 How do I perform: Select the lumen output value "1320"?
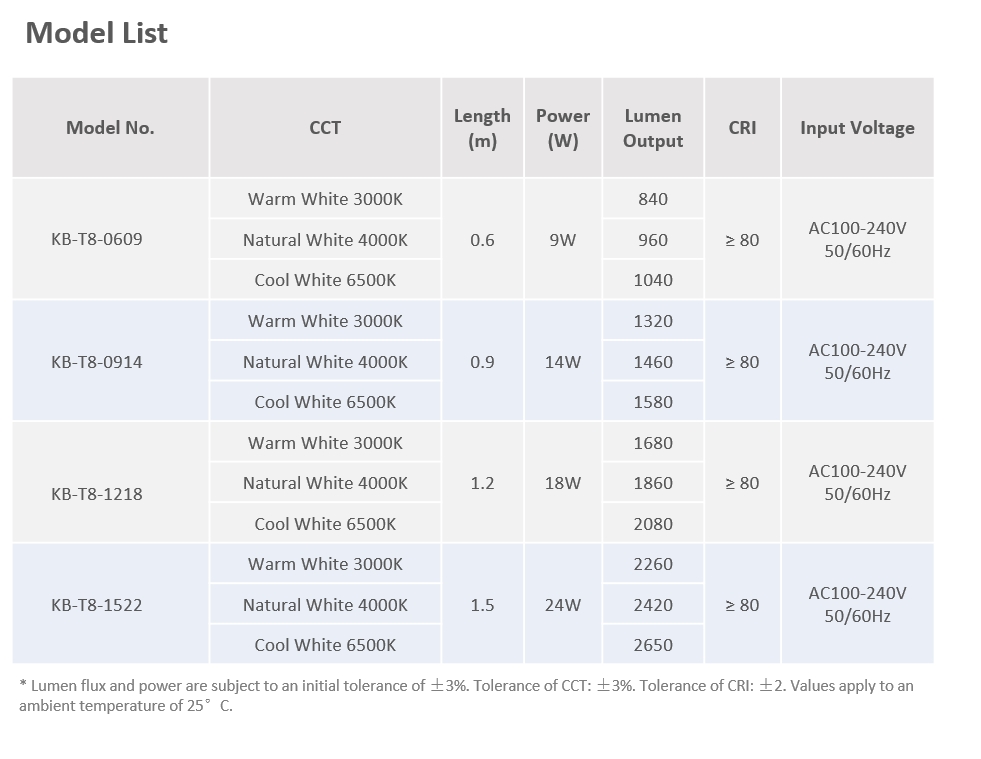click(x=653, y=321)
